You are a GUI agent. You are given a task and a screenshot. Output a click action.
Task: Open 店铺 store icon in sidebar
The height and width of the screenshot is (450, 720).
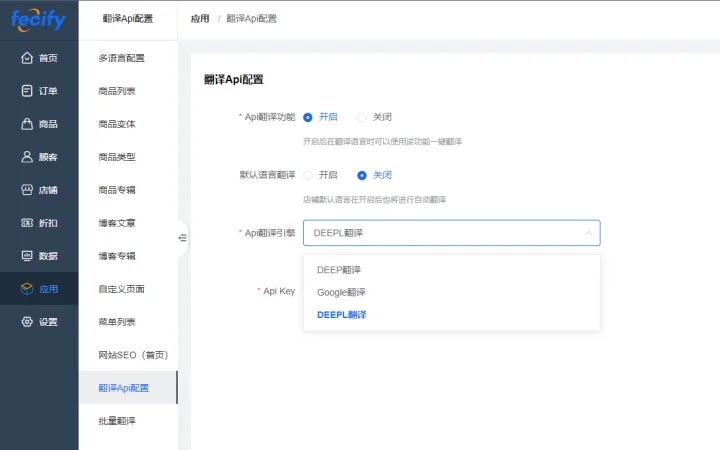coord(27,190)
